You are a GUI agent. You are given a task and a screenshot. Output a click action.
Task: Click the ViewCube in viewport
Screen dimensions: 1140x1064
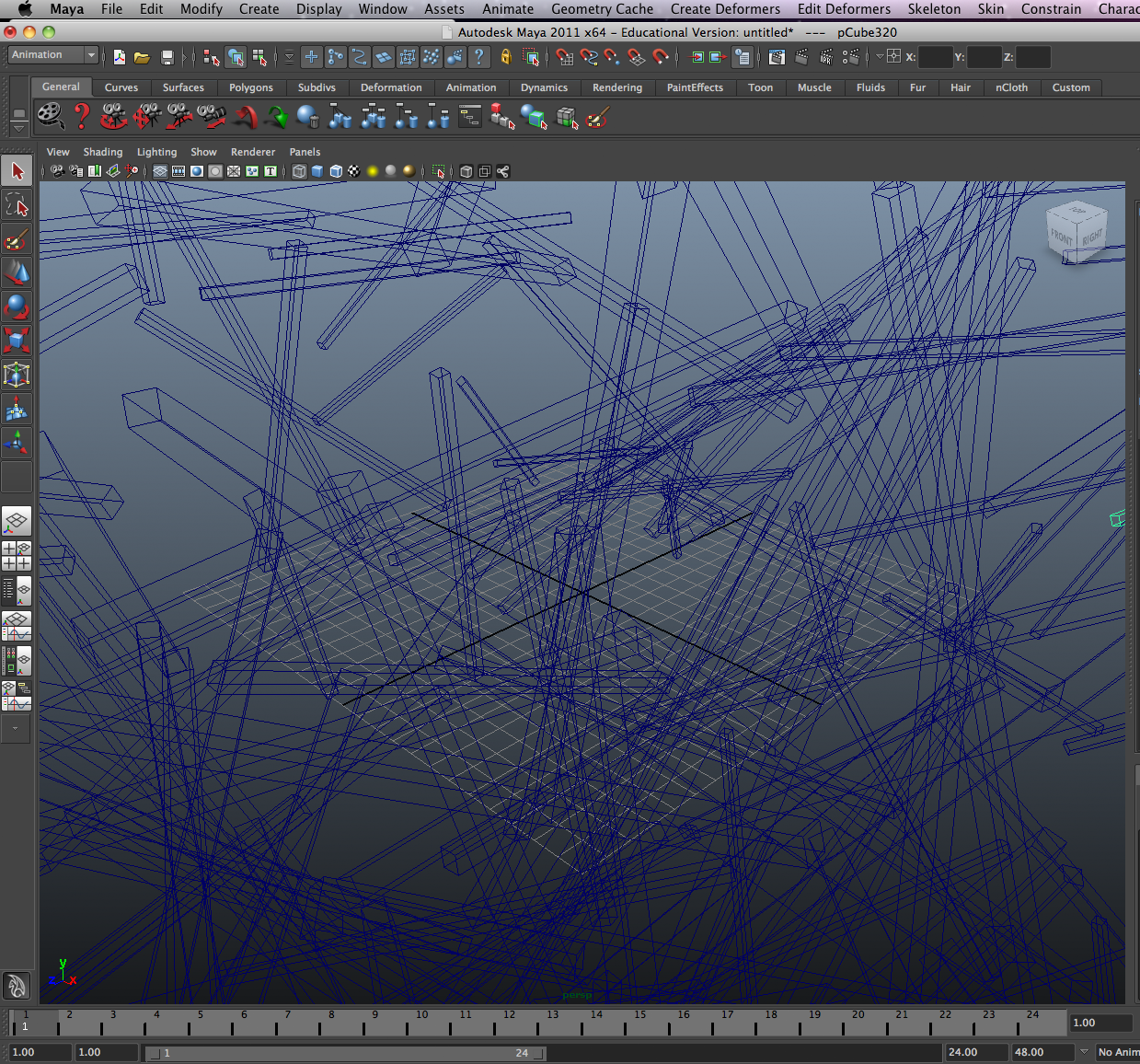(x=1077, y=234)
